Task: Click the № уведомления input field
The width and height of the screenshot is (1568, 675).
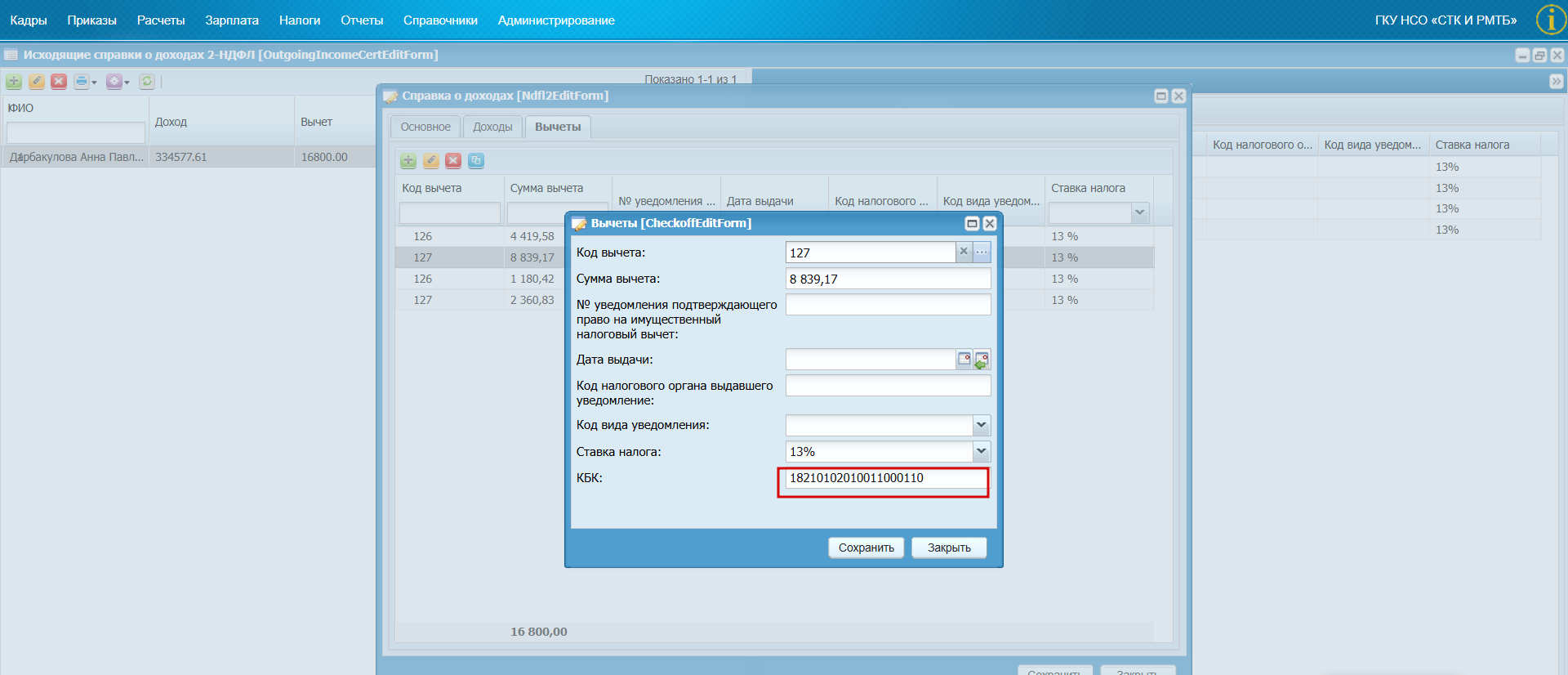Action: point(889,305)
